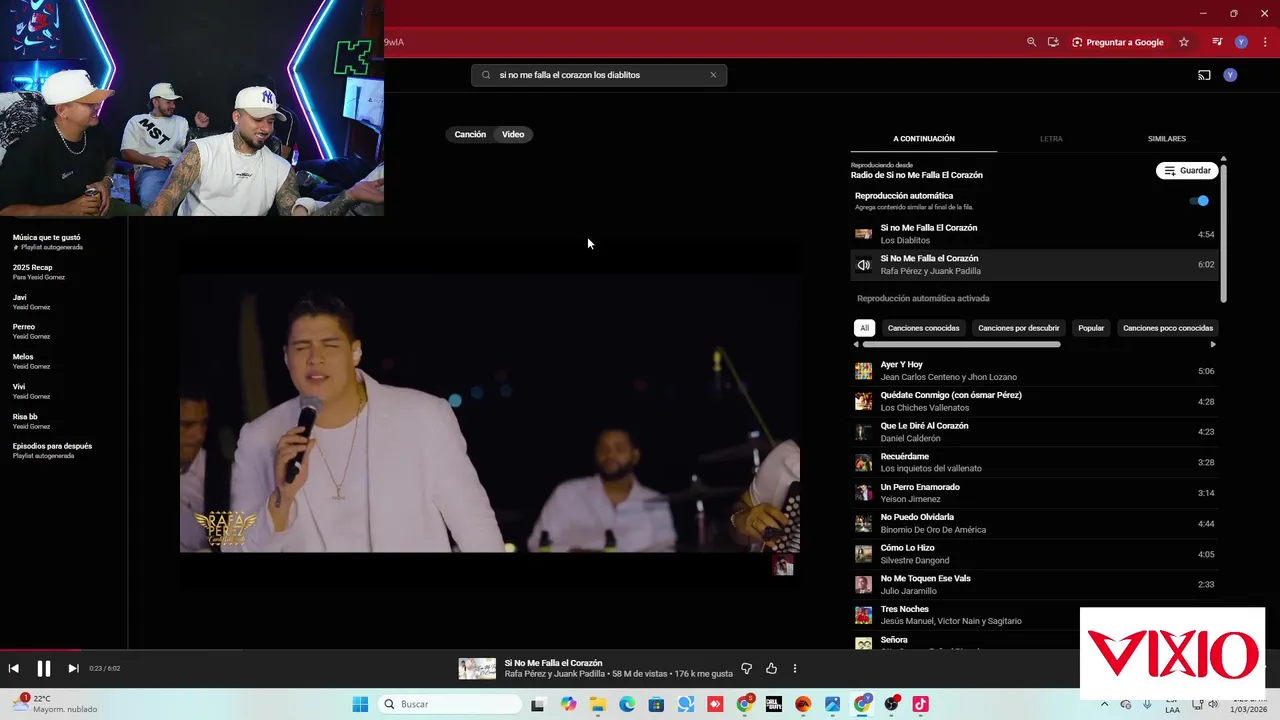The width and height of the screenshot is (1280, 720).
Task: Open Microsoft Store from the taskbar
Action: (x=656, y=704)
